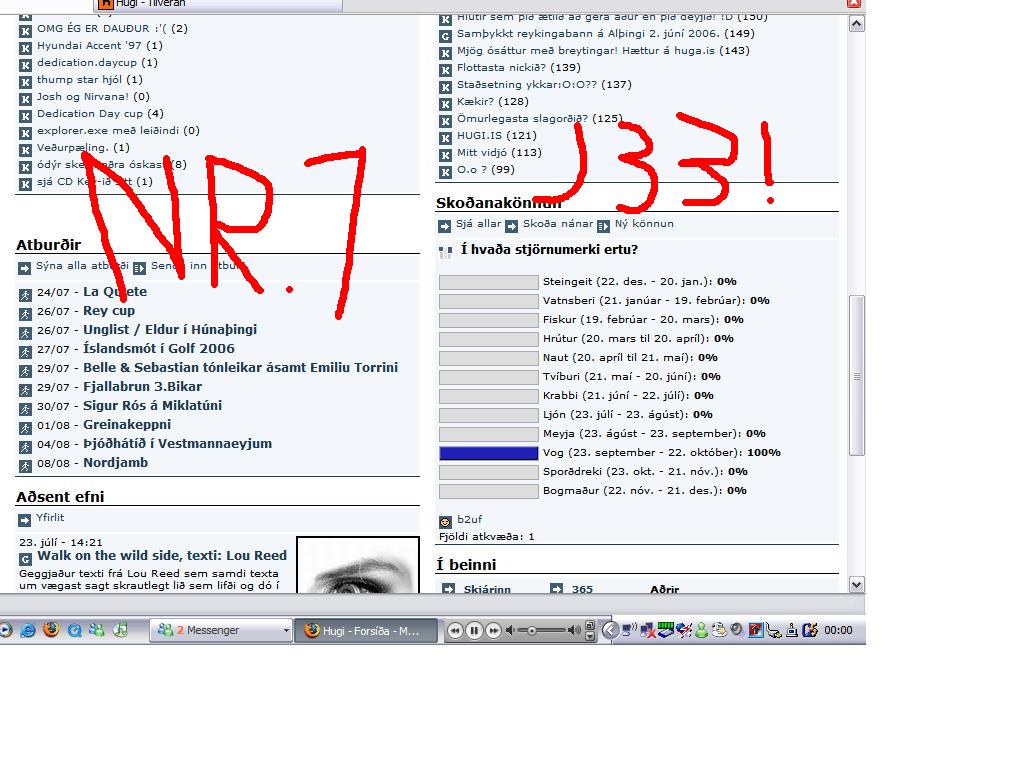Click the taskbar media player previous track button
This screenshot has height=768, width=1024.
pyautogui.click(x=455, y=630)
